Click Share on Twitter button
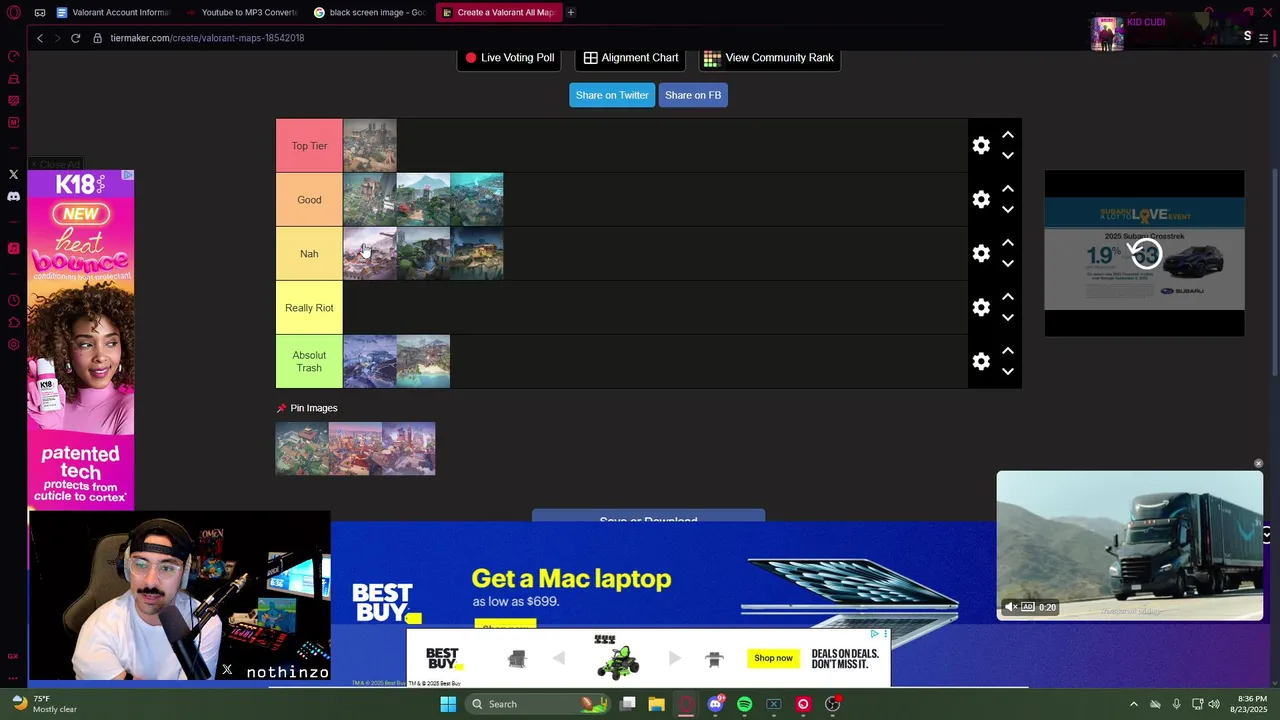This screenshot has width=1280, height=720. pos(612,95)
